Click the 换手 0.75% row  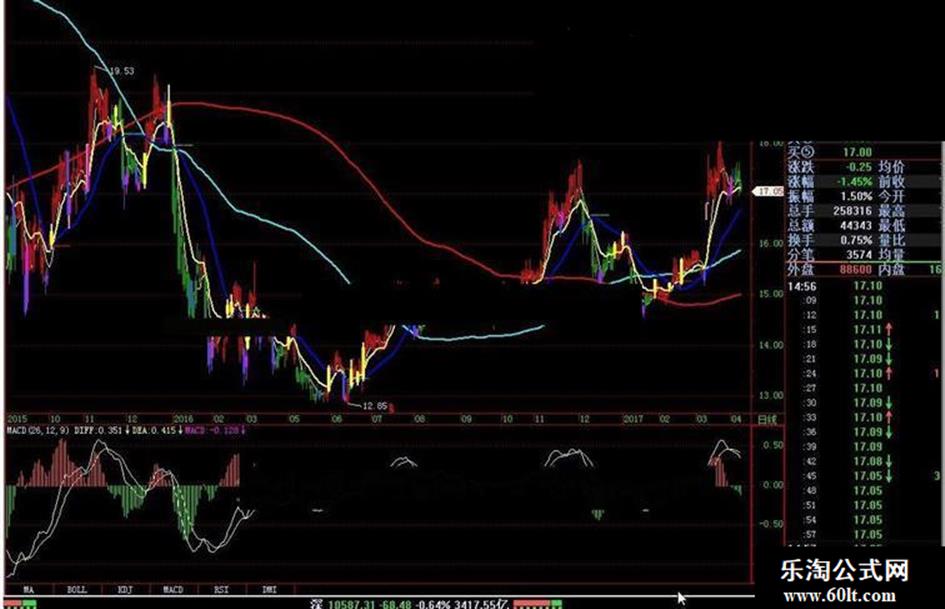[830, 239]
